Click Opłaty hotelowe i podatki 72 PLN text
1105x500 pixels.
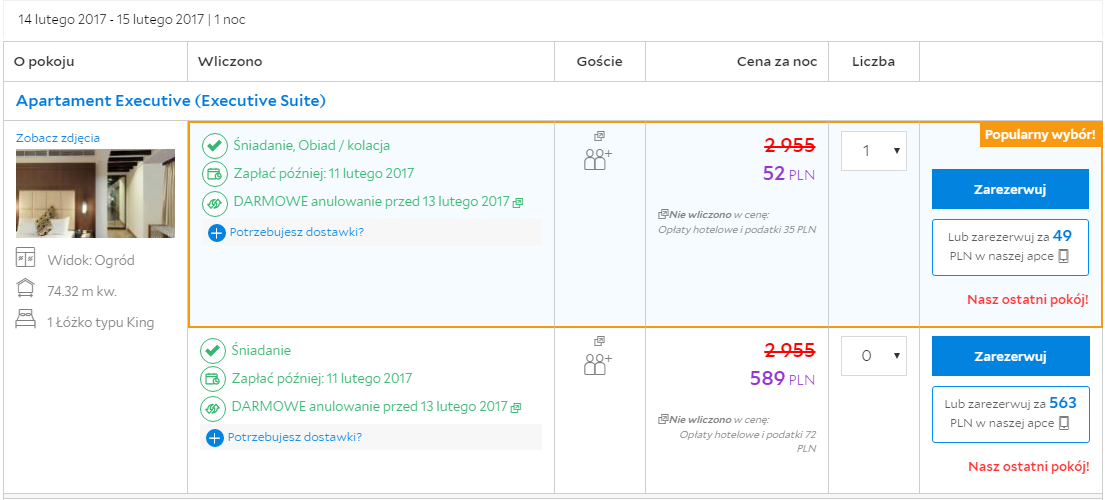pos(748,441)
